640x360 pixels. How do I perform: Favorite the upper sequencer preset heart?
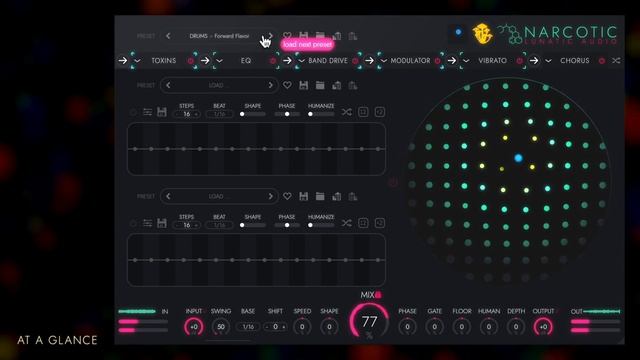click(287, 85)
